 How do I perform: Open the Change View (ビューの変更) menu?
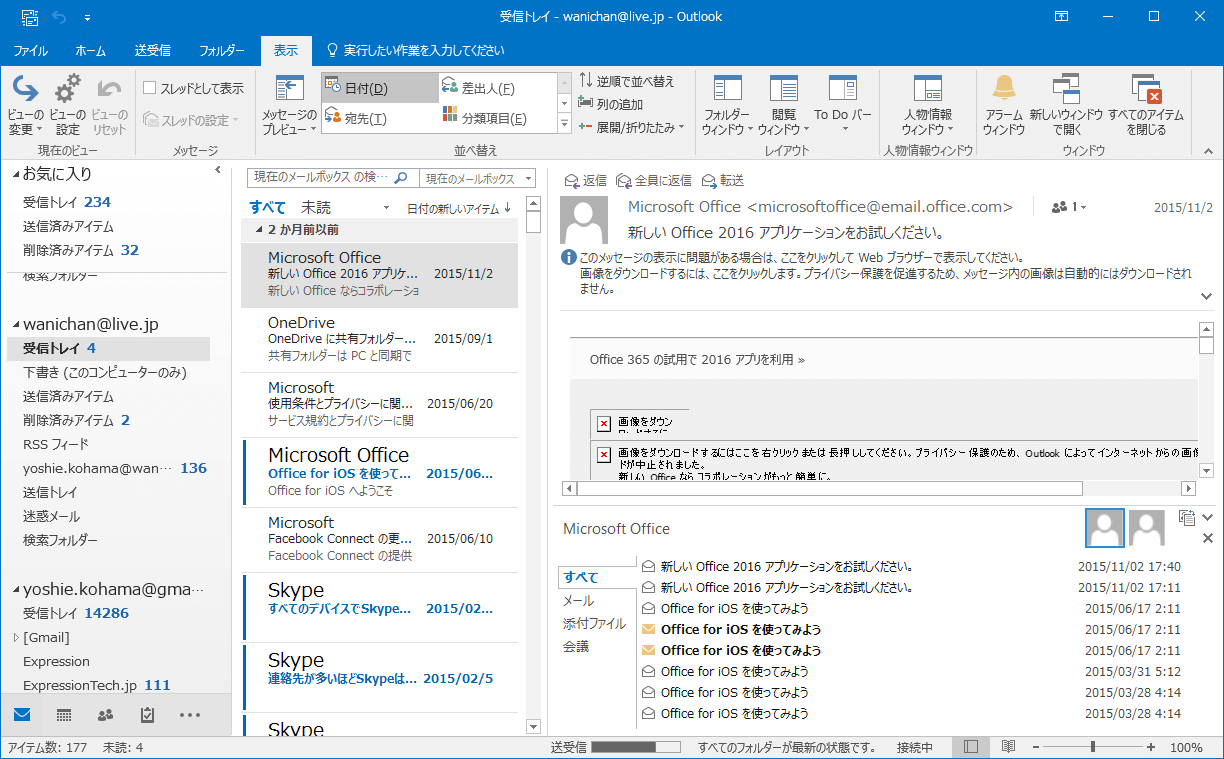[x=25, y=105]
